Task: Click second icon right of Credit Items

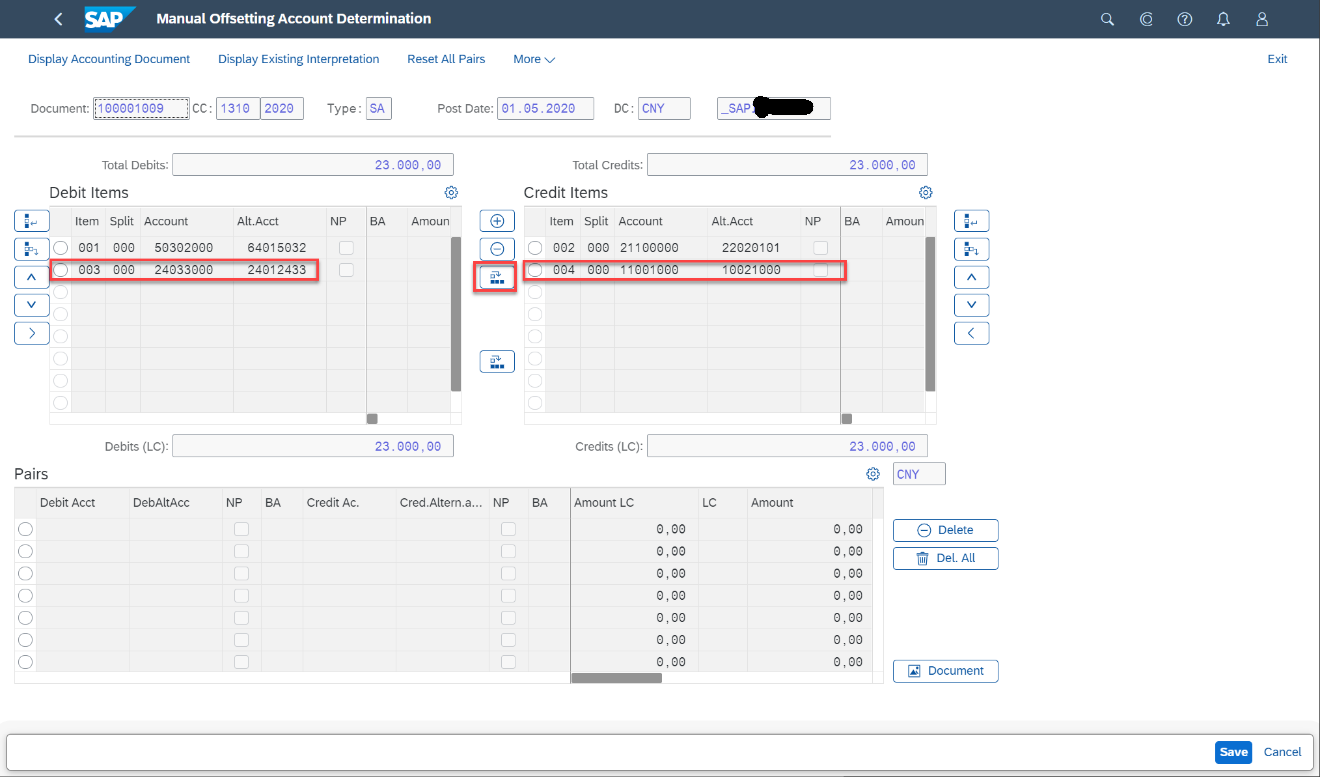Action: tap(971, 249)
